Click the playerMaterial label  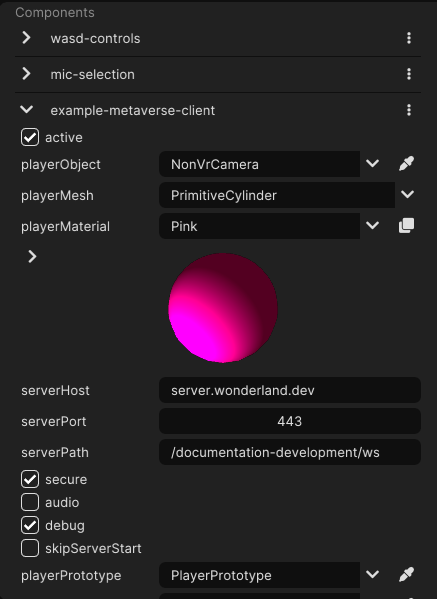(65, 227)
